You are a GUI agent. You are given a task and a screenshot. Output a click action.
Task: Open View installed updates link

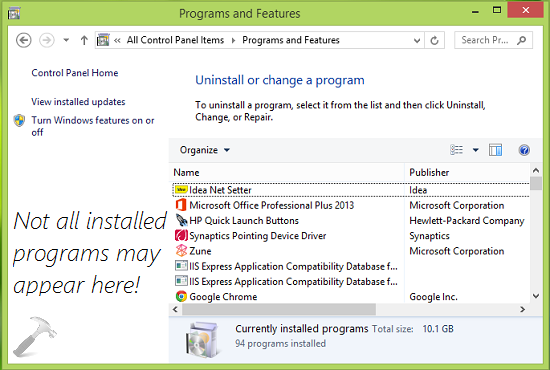tap(78, 102)
